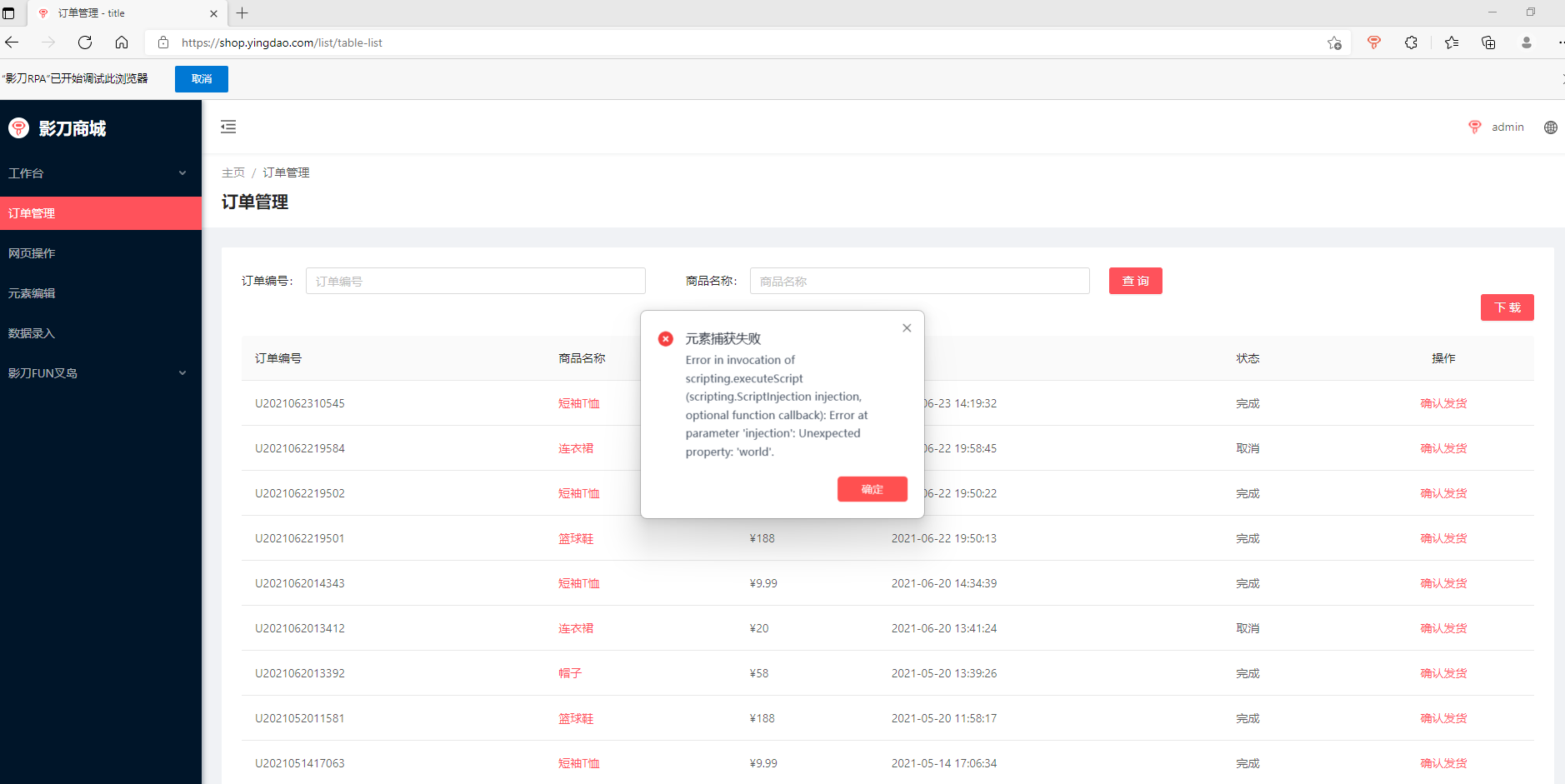
Task: Go back with the browser back arrow
Action: [12, 42]
